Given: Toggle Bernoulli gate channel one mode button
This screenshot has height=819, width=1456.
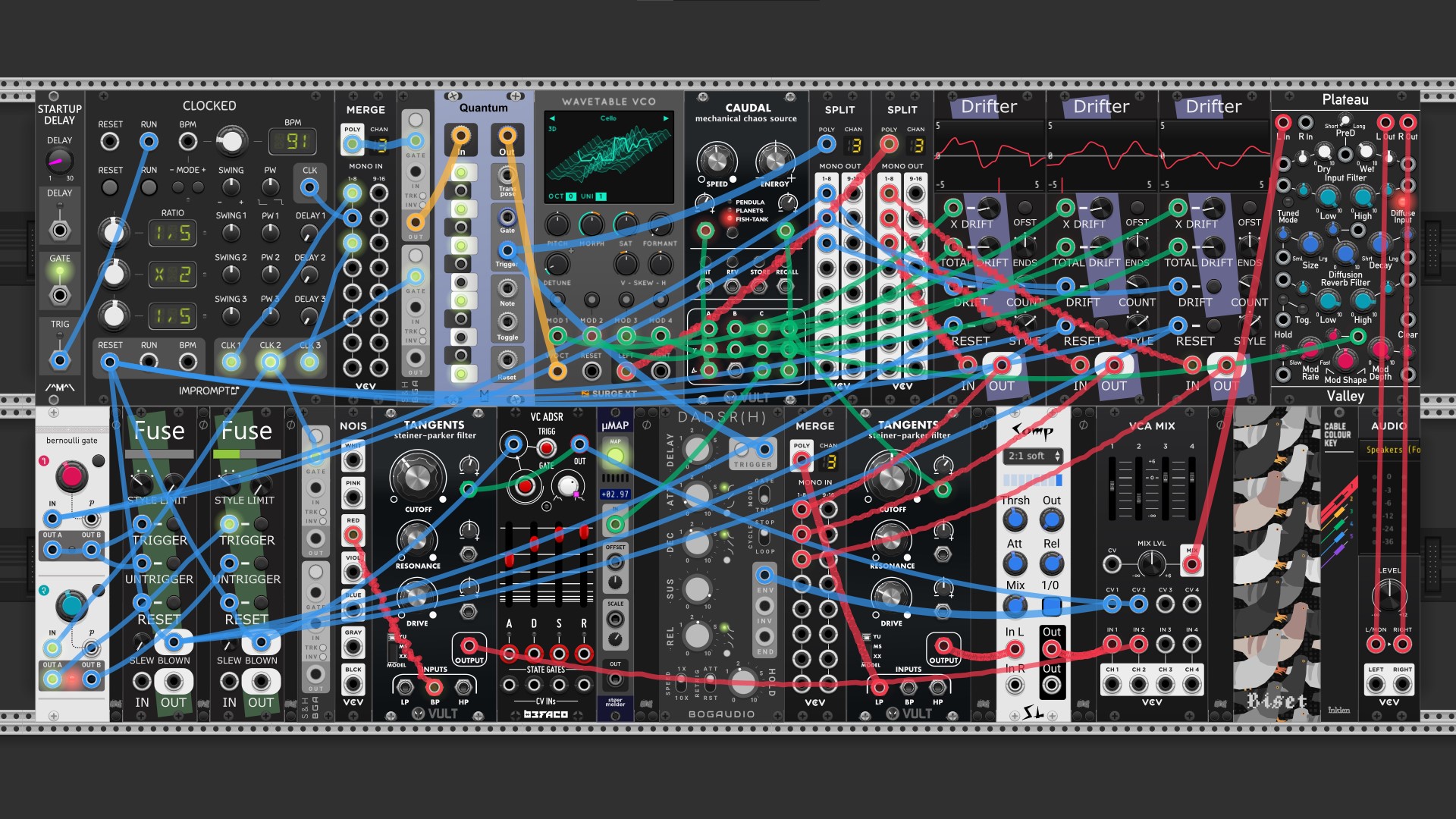Looking at the screenshot, I should 98,460.
